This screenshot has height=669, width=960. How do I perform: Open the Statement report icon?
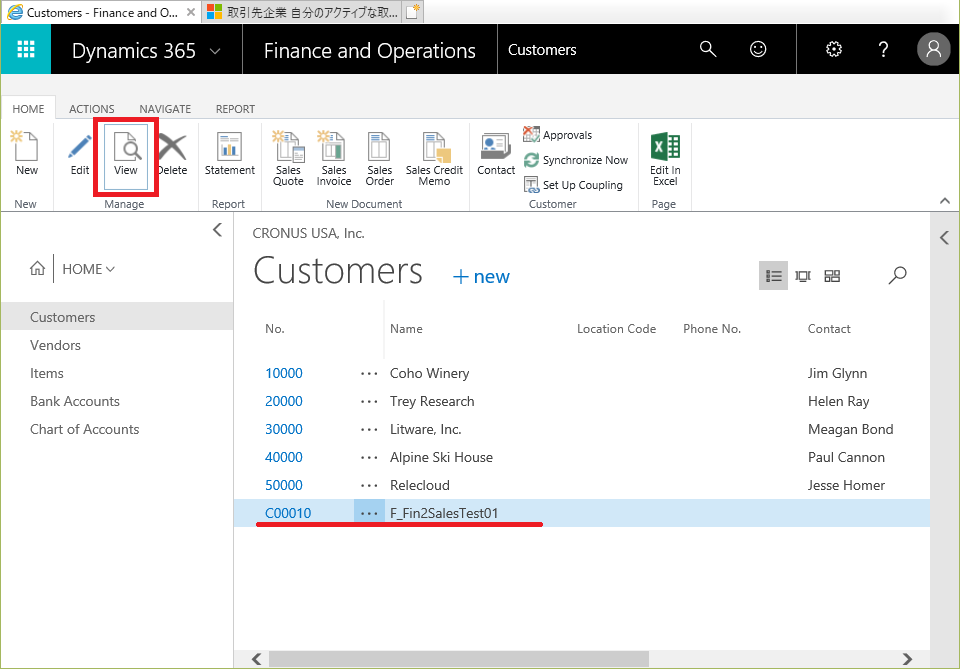[x=230, y=153]
